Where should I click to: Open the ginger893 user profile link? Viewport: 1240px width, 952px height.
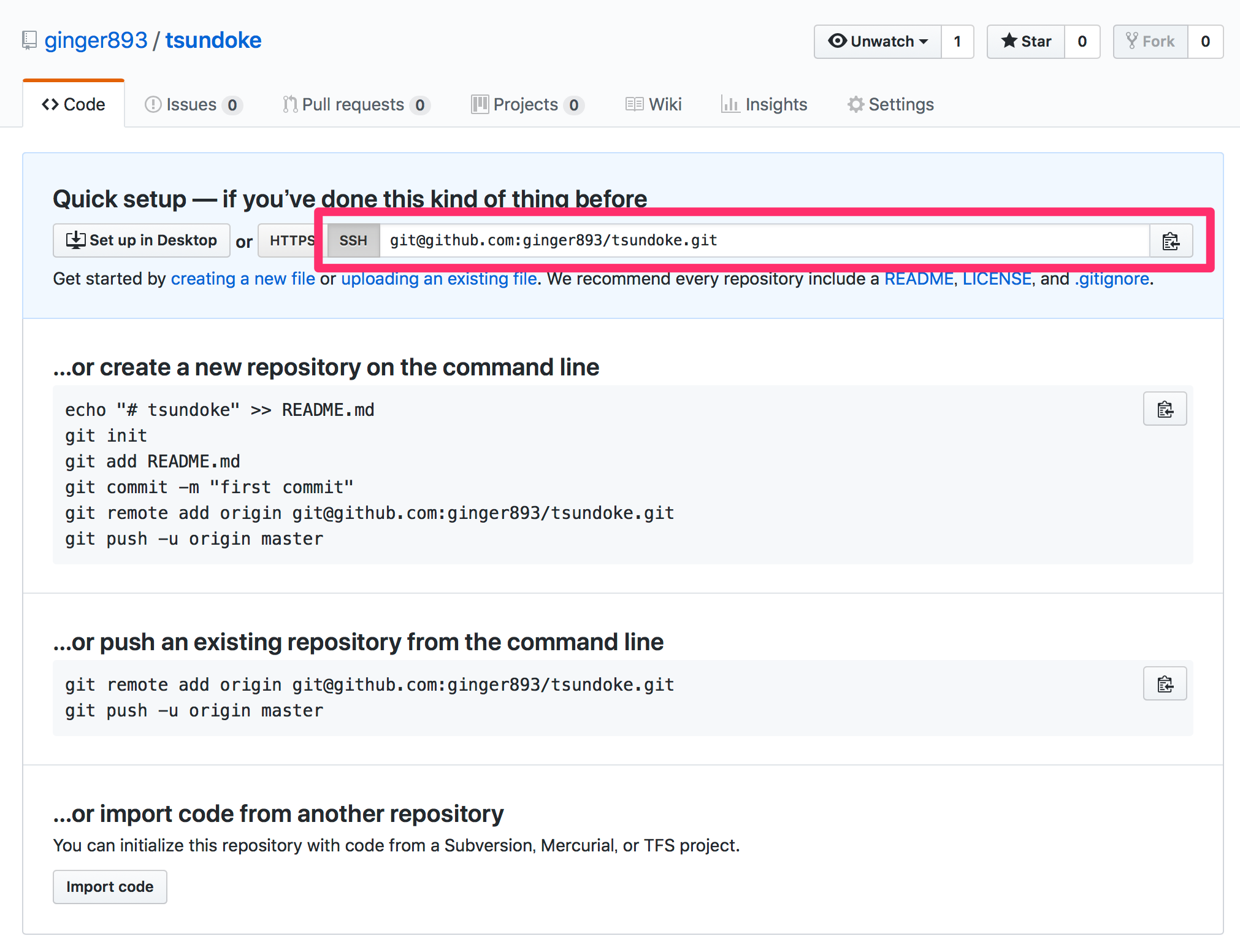click(96, 40)
